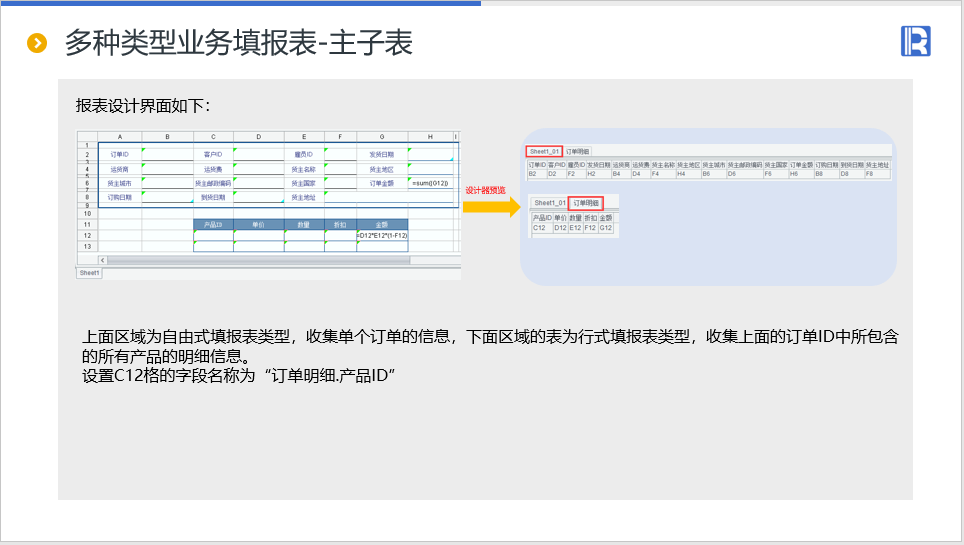The width and height of the screenshot is (964, 545).
Task: Click 客户ID label cell in designer grid
Action: [x=213, y=154]
